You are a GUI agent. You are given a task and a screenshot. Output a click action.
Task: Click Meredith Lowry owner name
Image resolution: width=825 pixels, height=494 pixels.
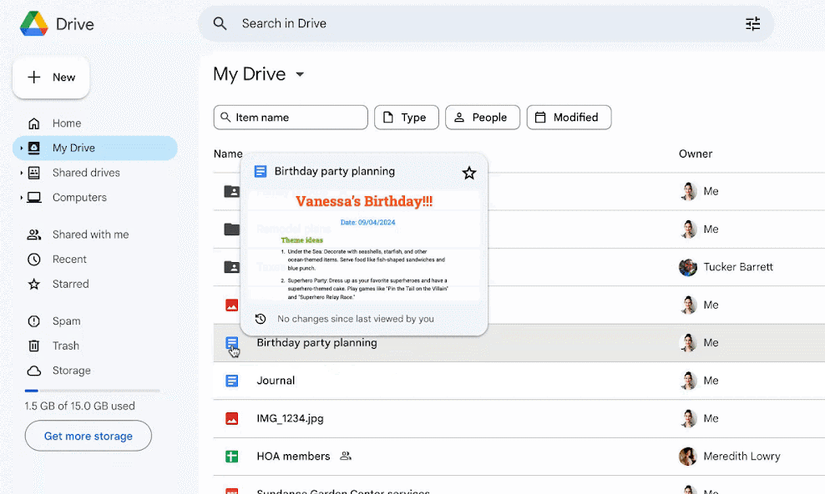click(x=742, y=457)
